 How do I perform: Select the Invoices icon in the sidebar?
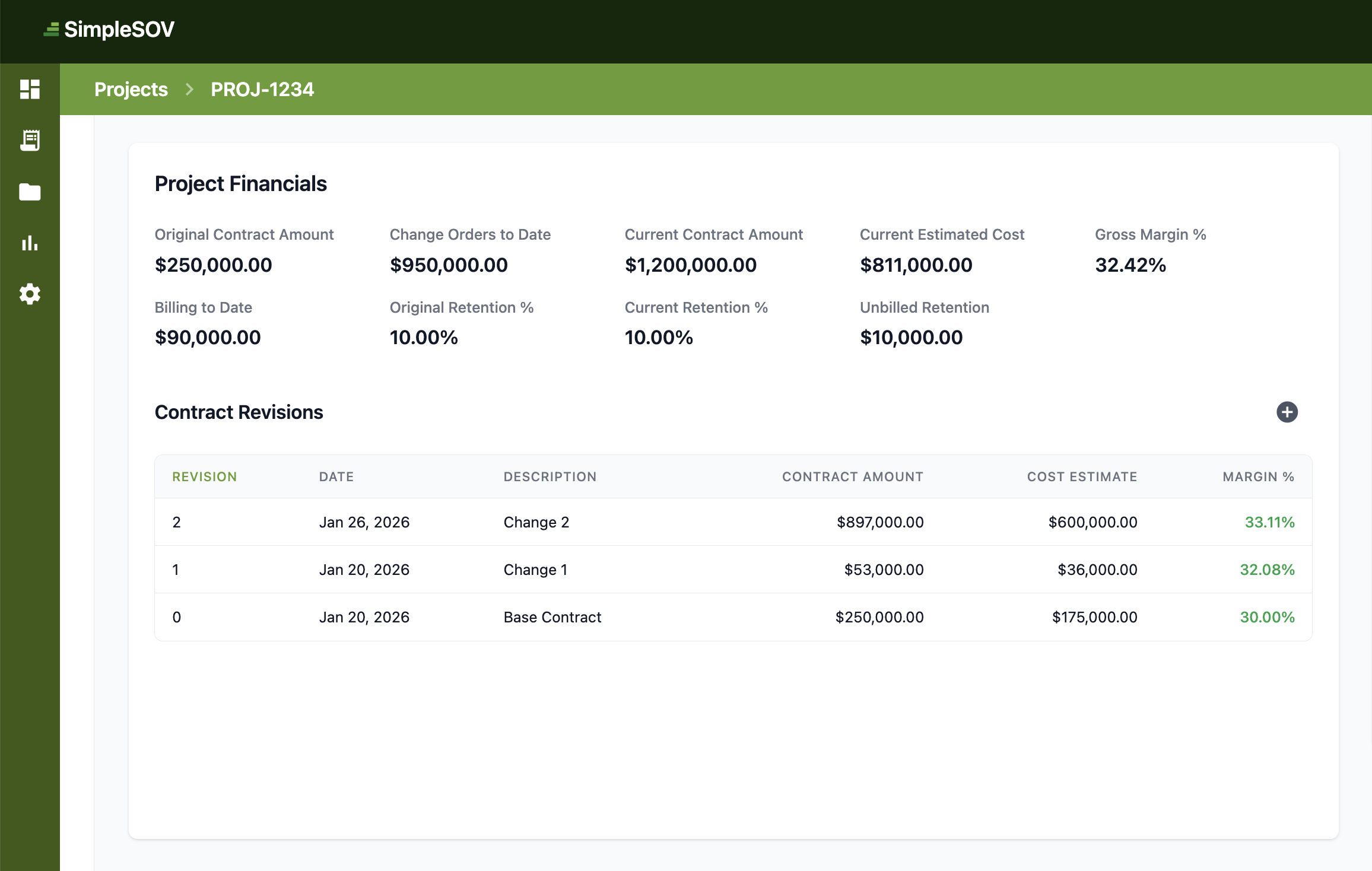pyautogui.click(x=30, y=141)
